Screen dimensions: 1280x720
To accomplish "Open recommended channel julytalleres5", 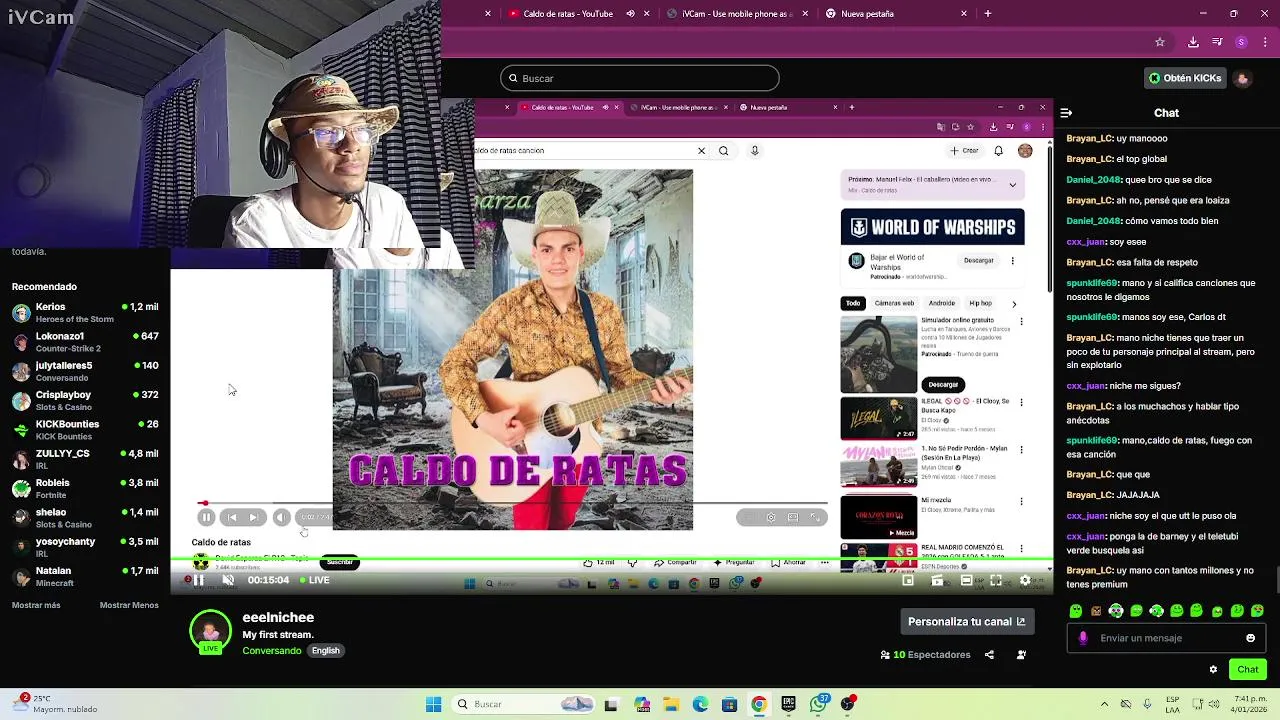I will [x=85, y=371].
